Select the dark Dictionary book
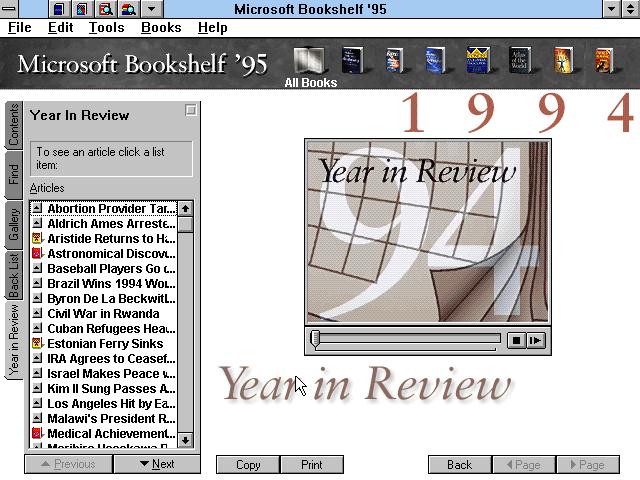 [352, 60]
